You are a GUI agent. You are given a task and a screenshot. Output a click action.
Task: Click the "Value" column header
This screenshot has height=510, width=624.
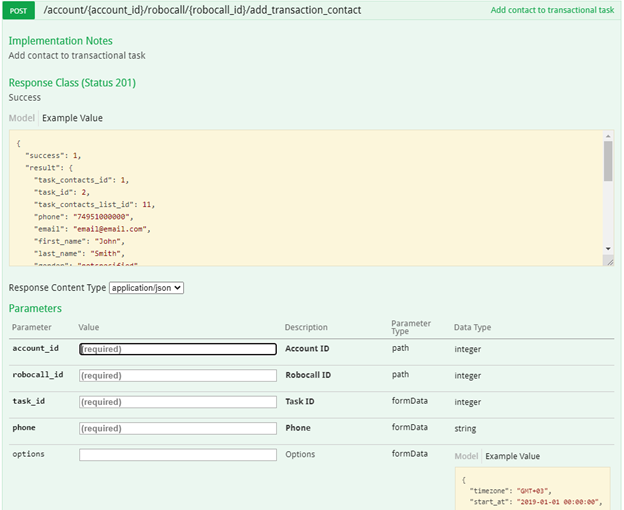click(x=89, y=327)
